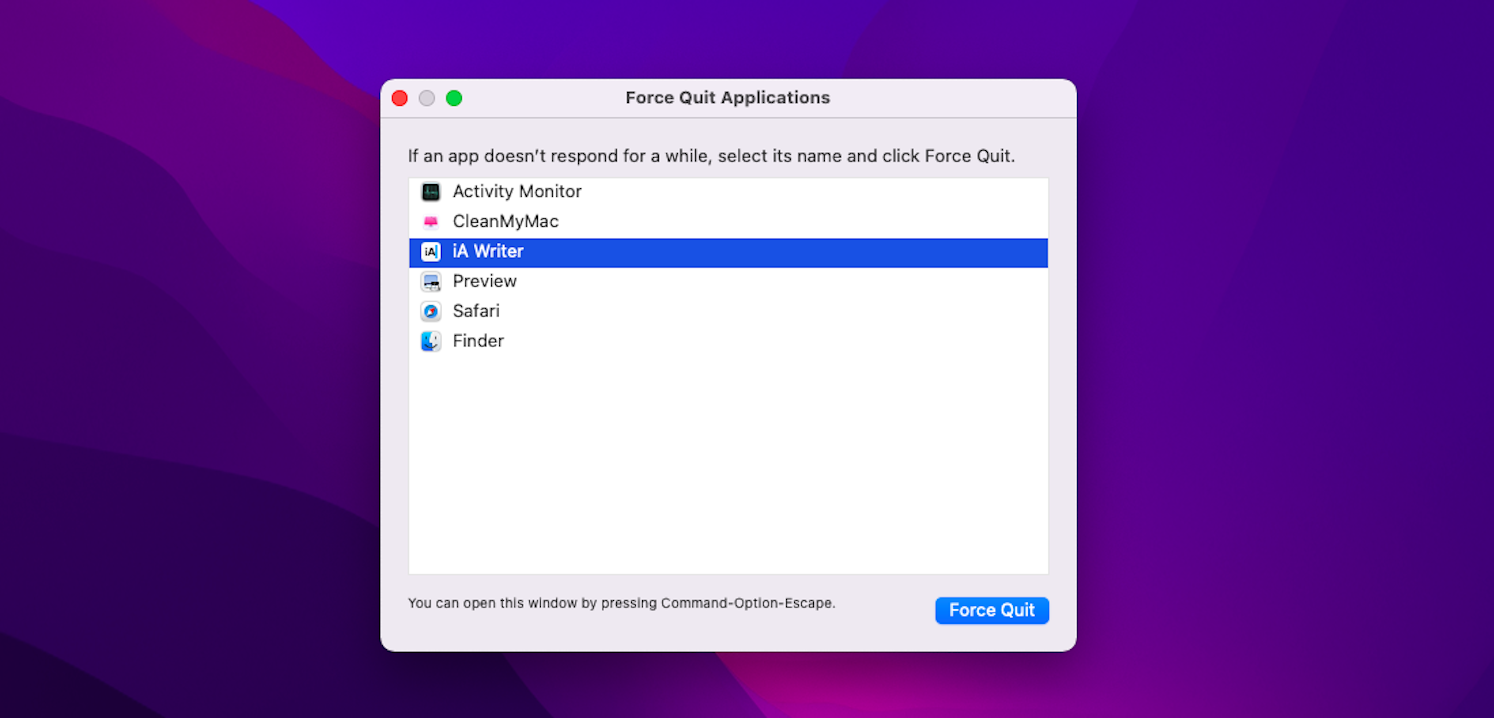Screen dimensions: 1494x718
Task: Click the Preview app icon
Action: coord(430,281)
